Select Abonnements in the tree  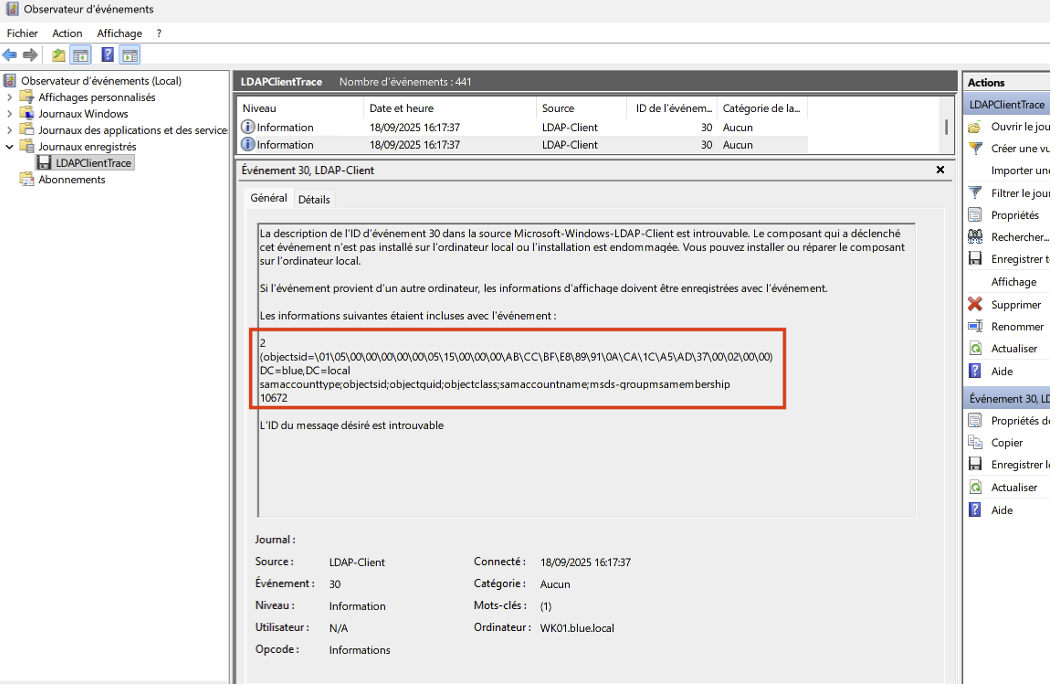[x=71, y=180]
